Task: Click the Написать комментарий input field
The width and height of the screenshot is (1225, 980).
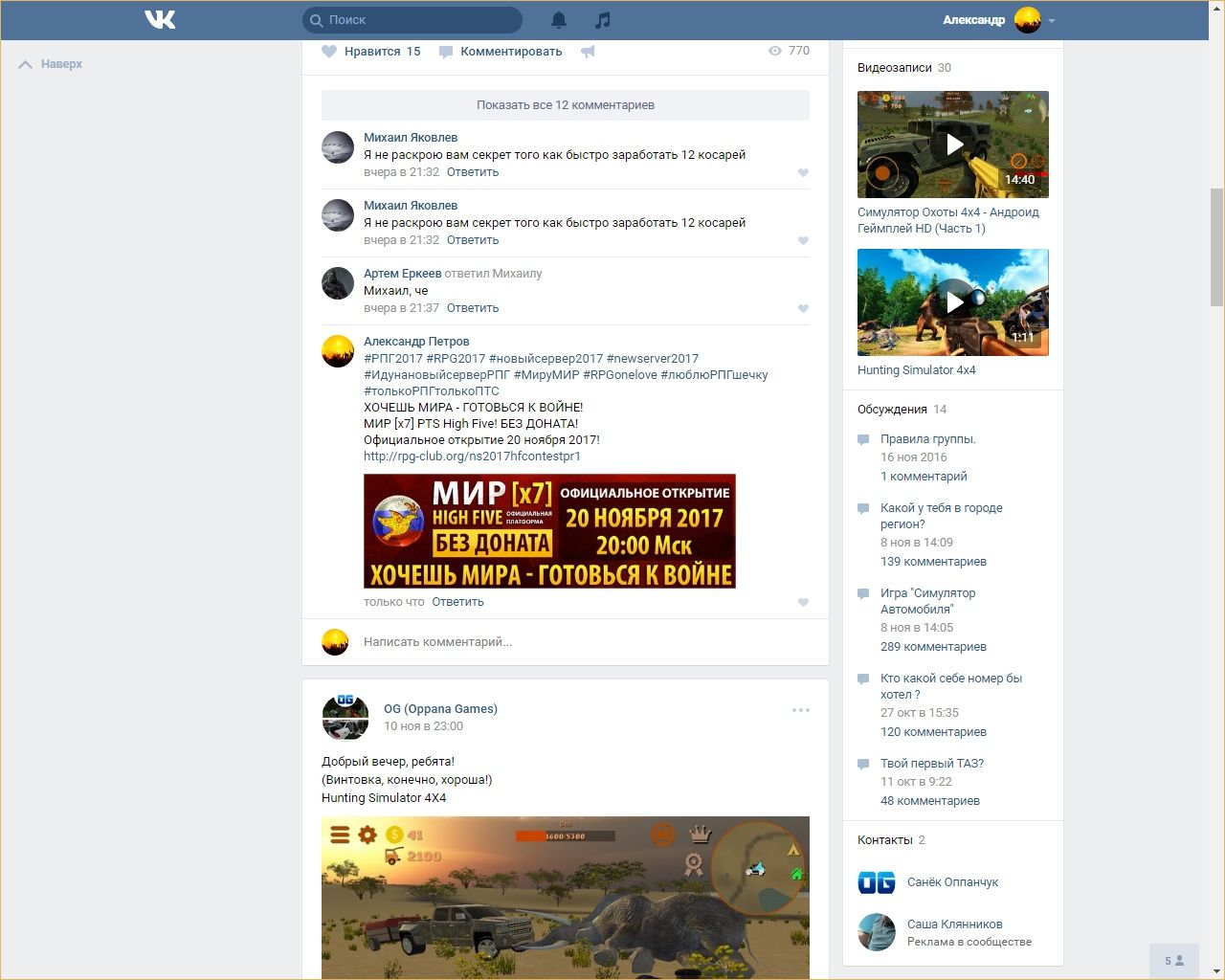Action: (x=574, y=642)
